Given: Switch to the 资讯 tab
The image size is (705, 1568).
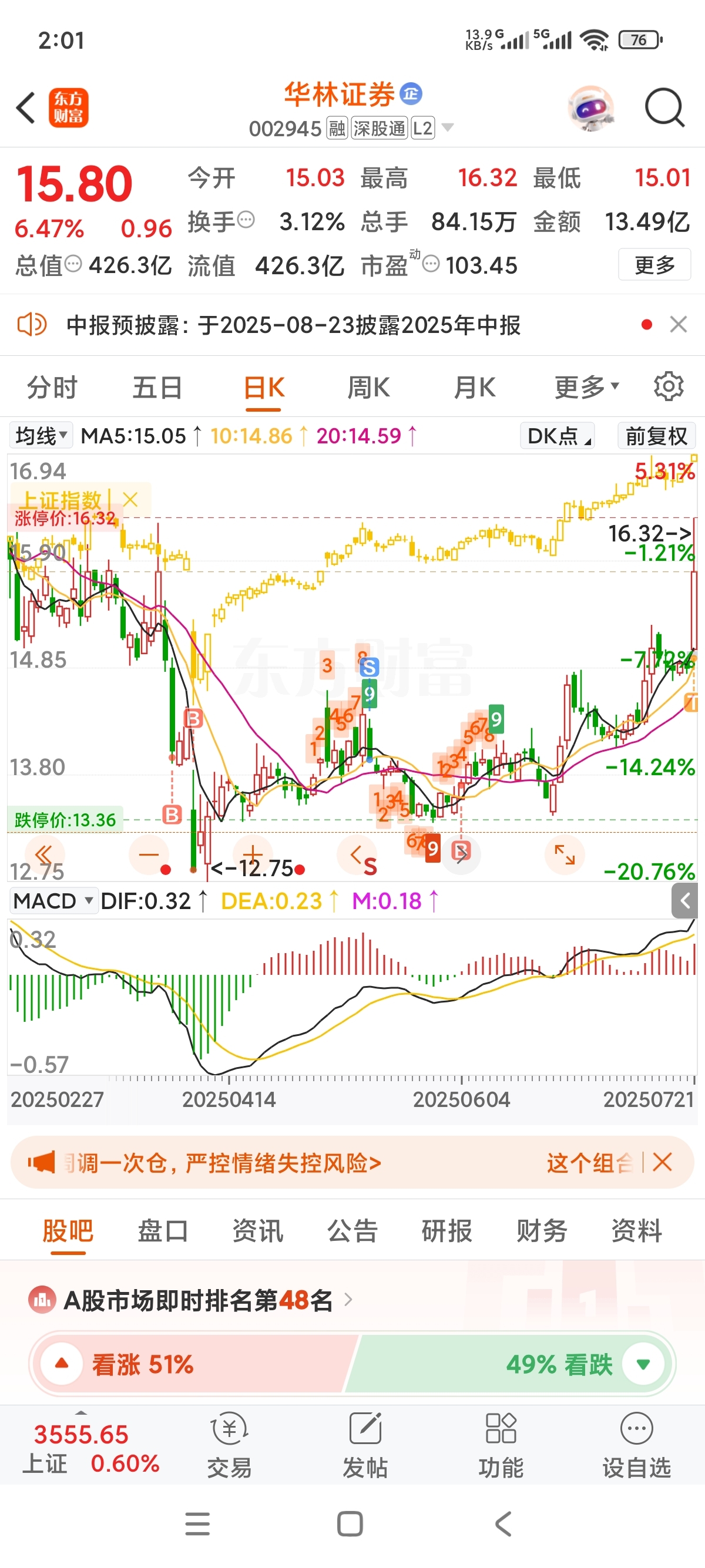Looking at the screenshot, I should pyautogui.click(x=257, y=1231).
